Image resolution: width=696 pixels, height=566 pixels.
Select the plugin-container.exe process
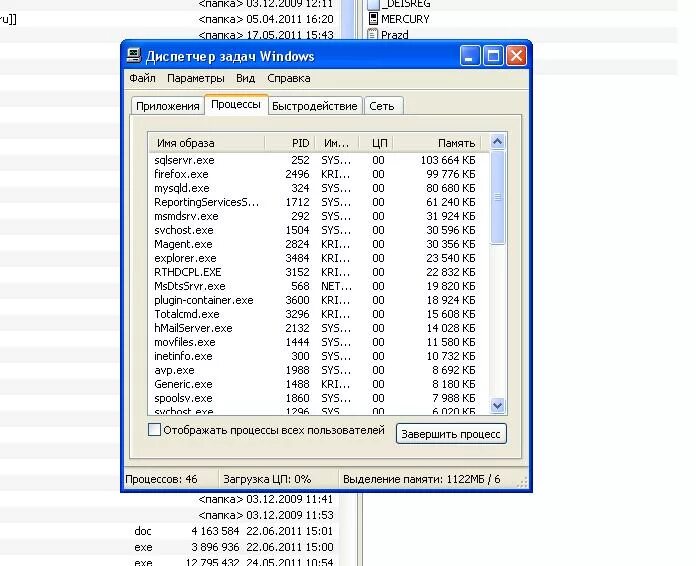319,300
